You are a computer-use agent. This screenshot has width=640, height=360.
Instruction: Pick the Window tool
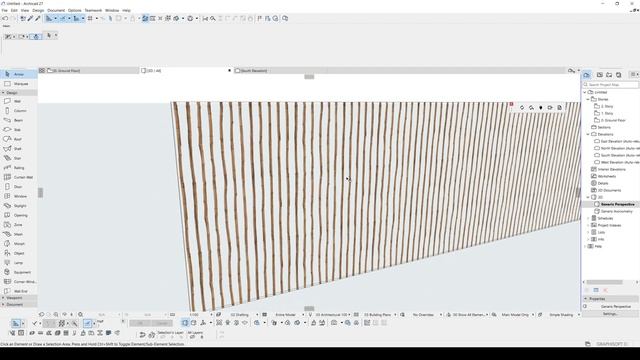tap(19, 196)
